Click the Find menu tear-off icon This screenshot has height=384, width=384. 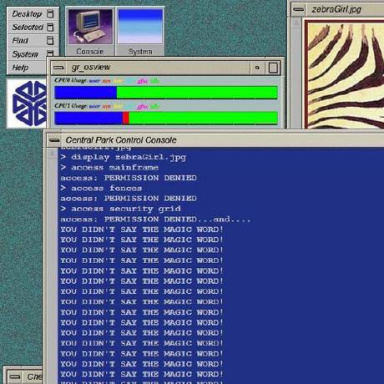[x=50, y=40]
